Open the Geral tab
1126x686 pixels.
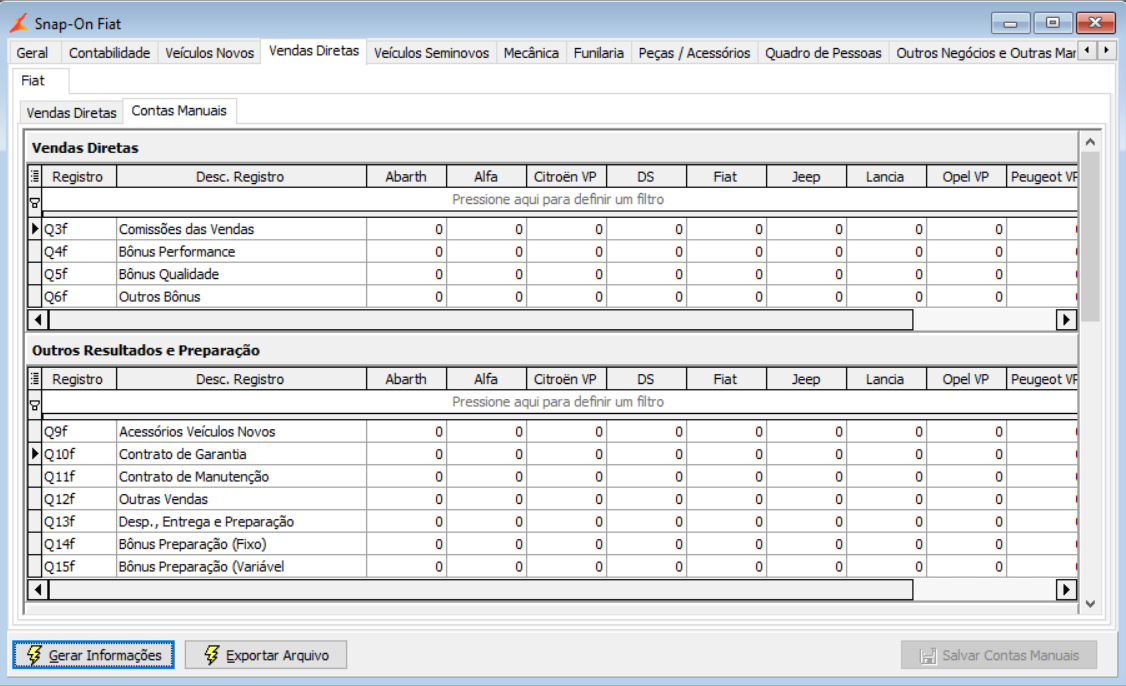(x=32, y=53)
